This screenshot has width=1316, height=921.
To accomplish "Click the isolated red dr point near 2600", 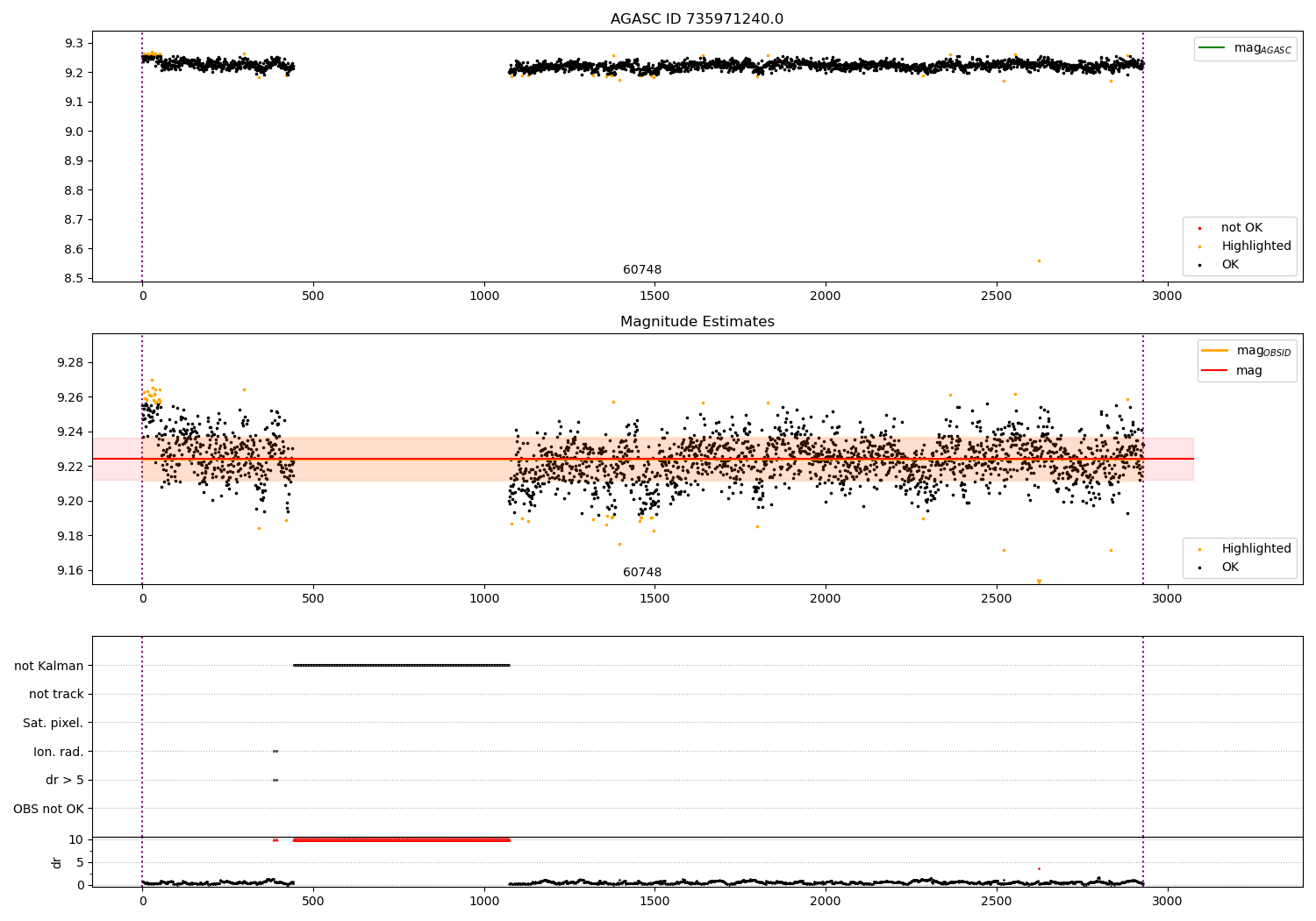I will pyautogui.click(x=1039, y=868).
